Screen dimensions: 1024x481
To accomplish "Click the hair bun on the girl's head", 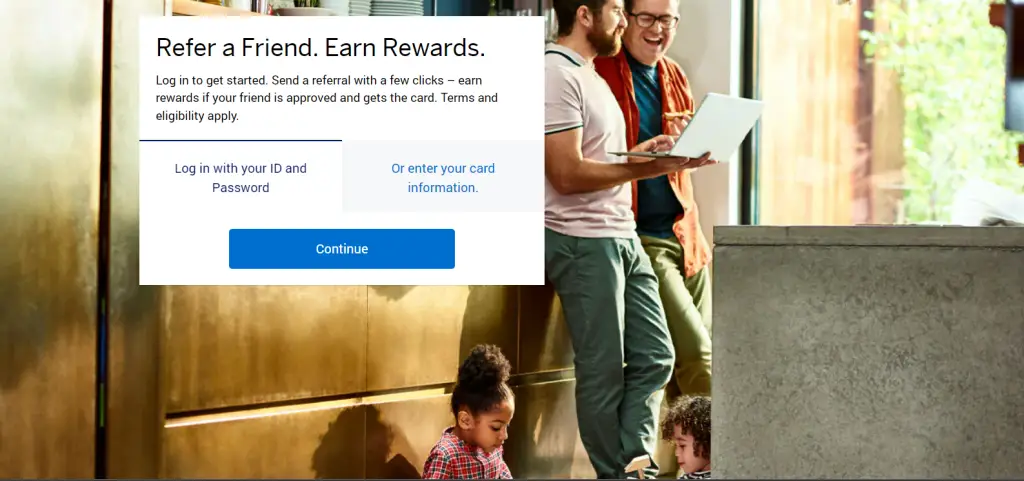I will pos(482,364).
